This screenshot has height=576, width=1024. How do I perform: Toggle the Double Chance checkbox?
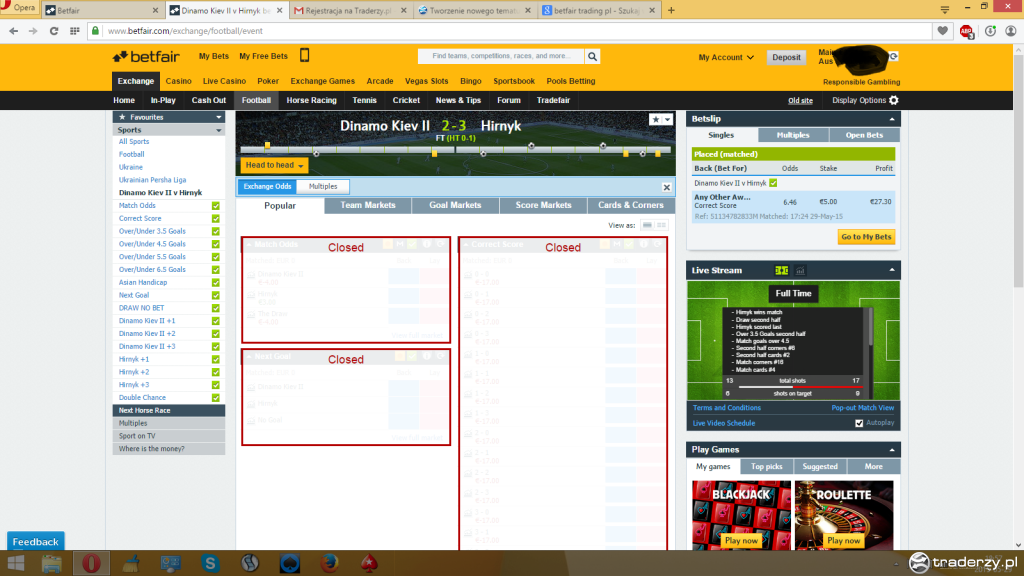pyautogui.click(x=216, y=398)
